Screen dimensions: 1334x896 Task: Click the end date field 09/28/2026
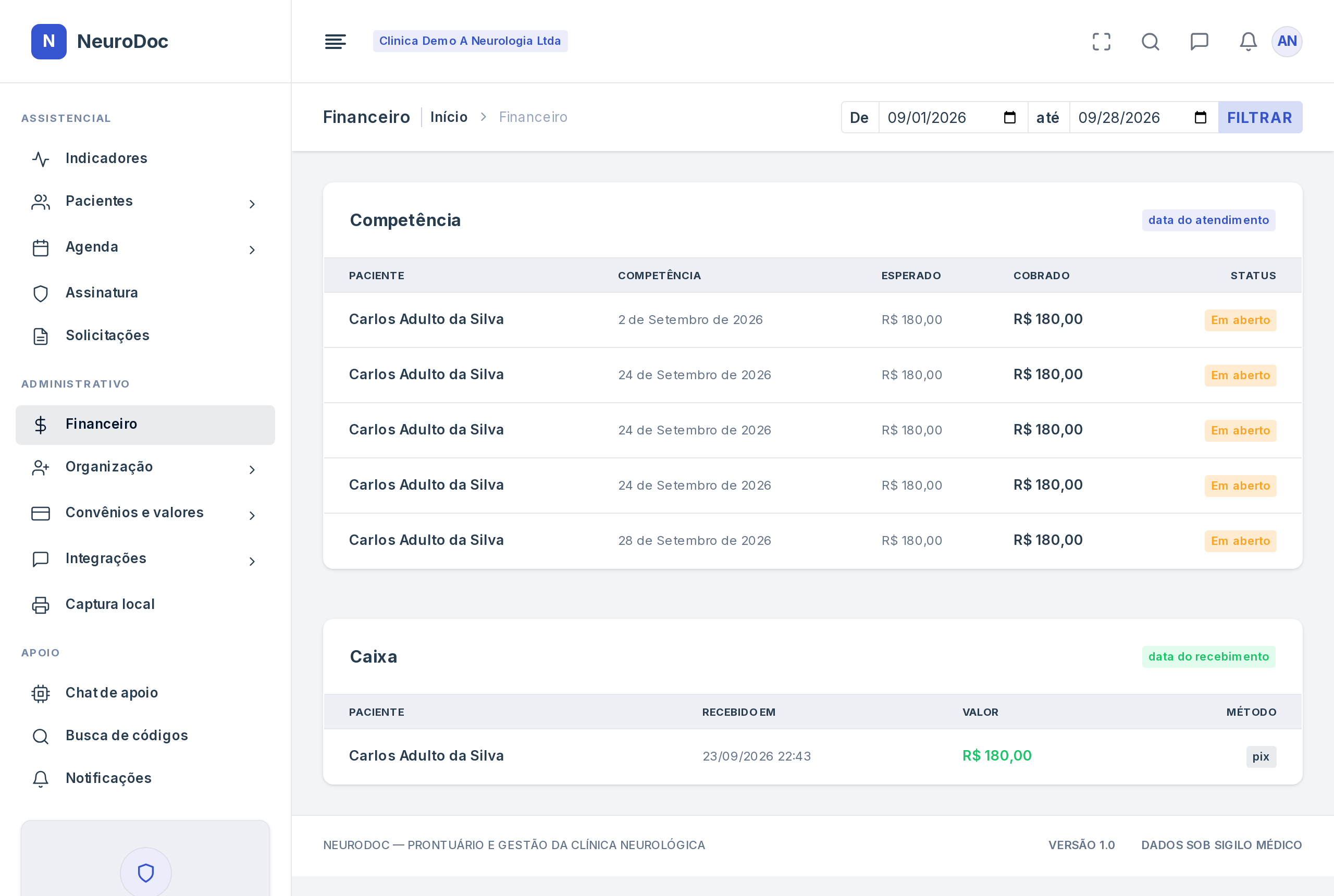(x=1144, y=117)
